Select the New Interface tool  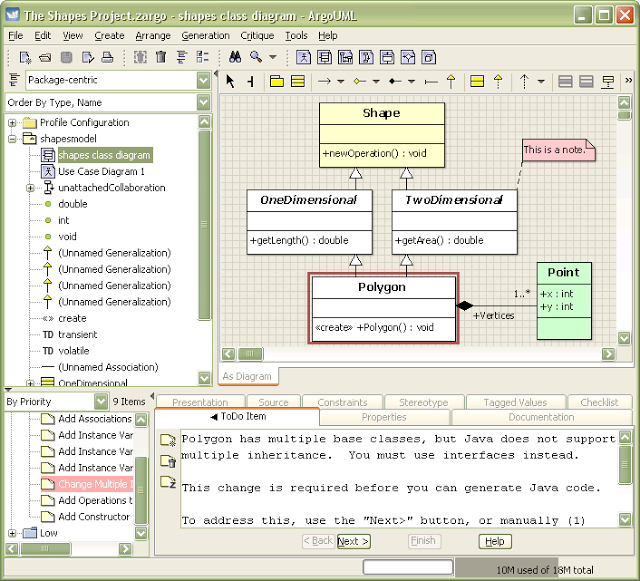477,81
